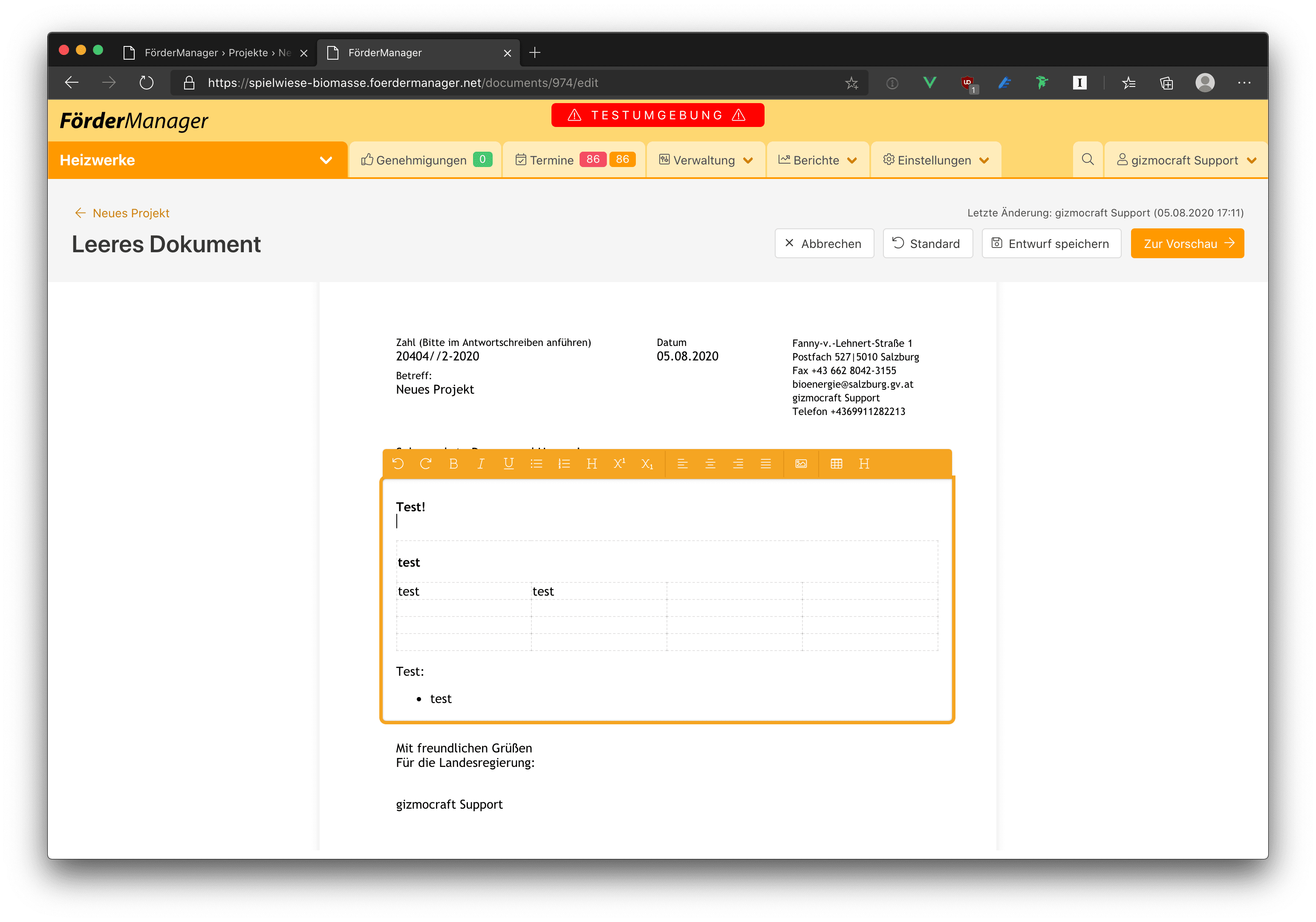Image resolution: width=1316 pixels, height=922 pixels.
Task: Open the gizmocraft Support user menu
Action: tap(1186, 160)
